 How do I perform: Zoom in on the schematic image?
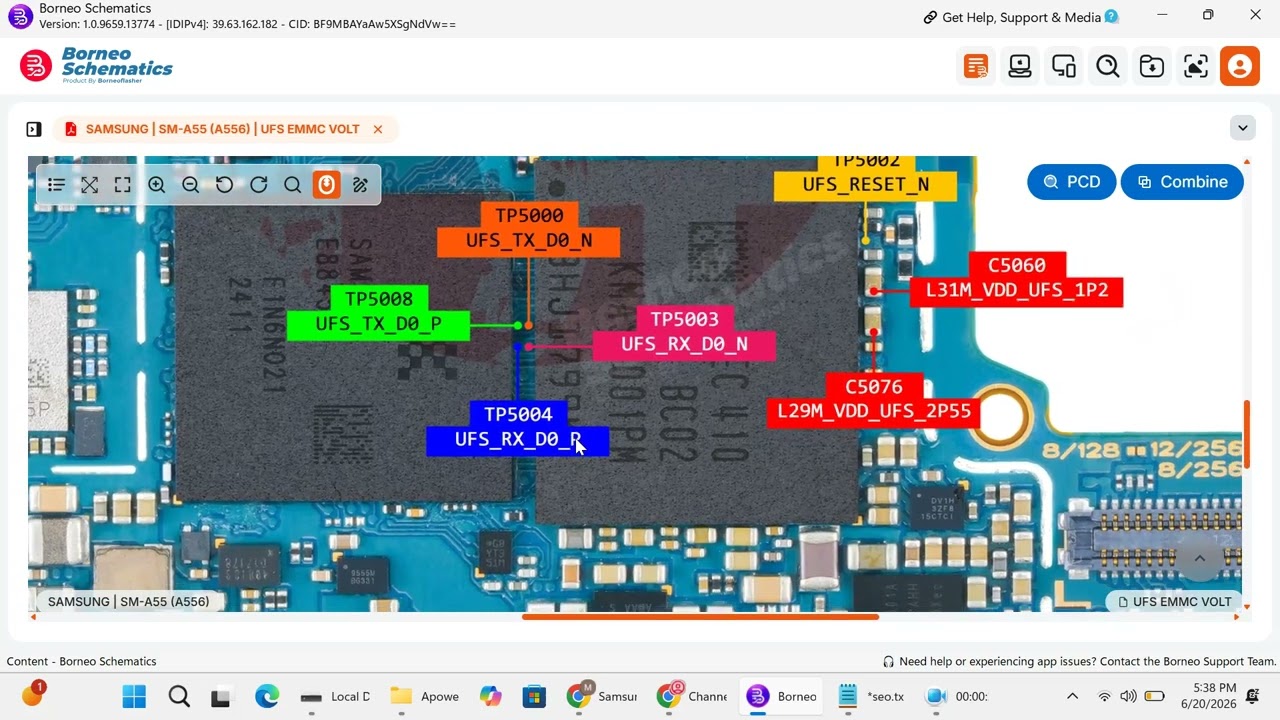[157, 185]
